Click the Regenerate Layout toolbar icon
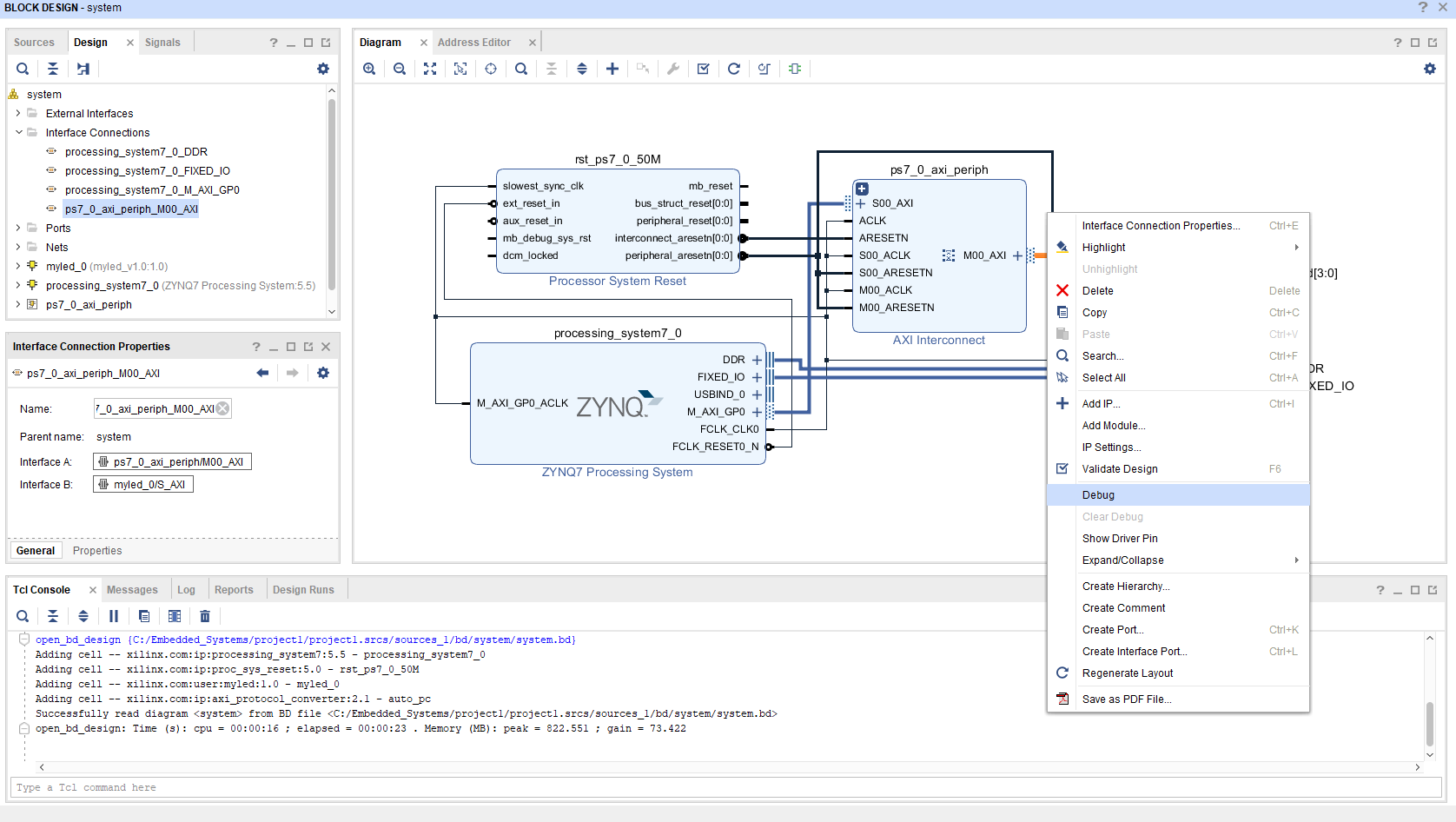Viewport: 1456px width, 822px height. click(734, 69)
